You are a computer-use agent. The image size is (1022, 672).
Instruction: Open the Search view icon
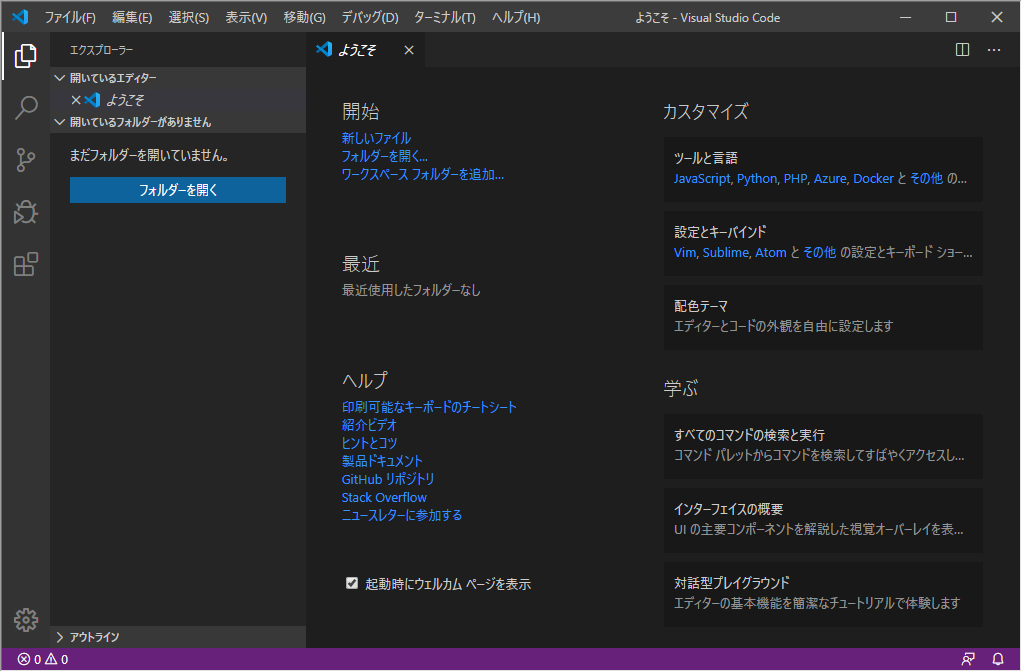25,108
